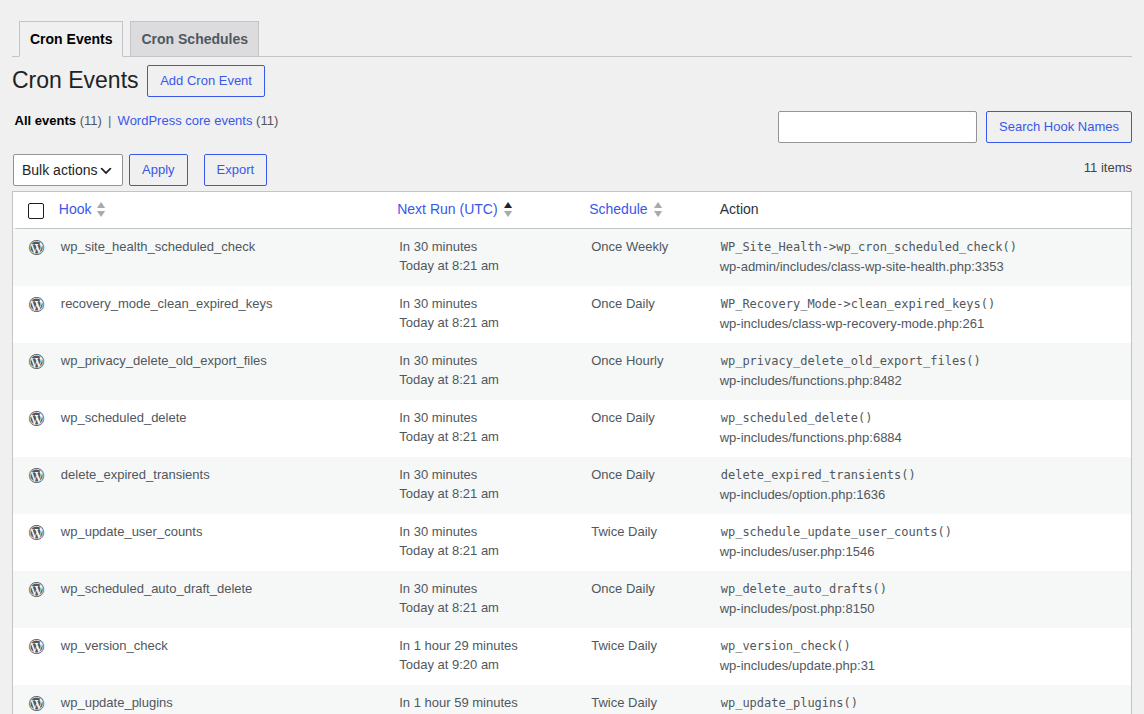Click "In 1 hour 29 minutes" next run

click(x=458, y=645)
